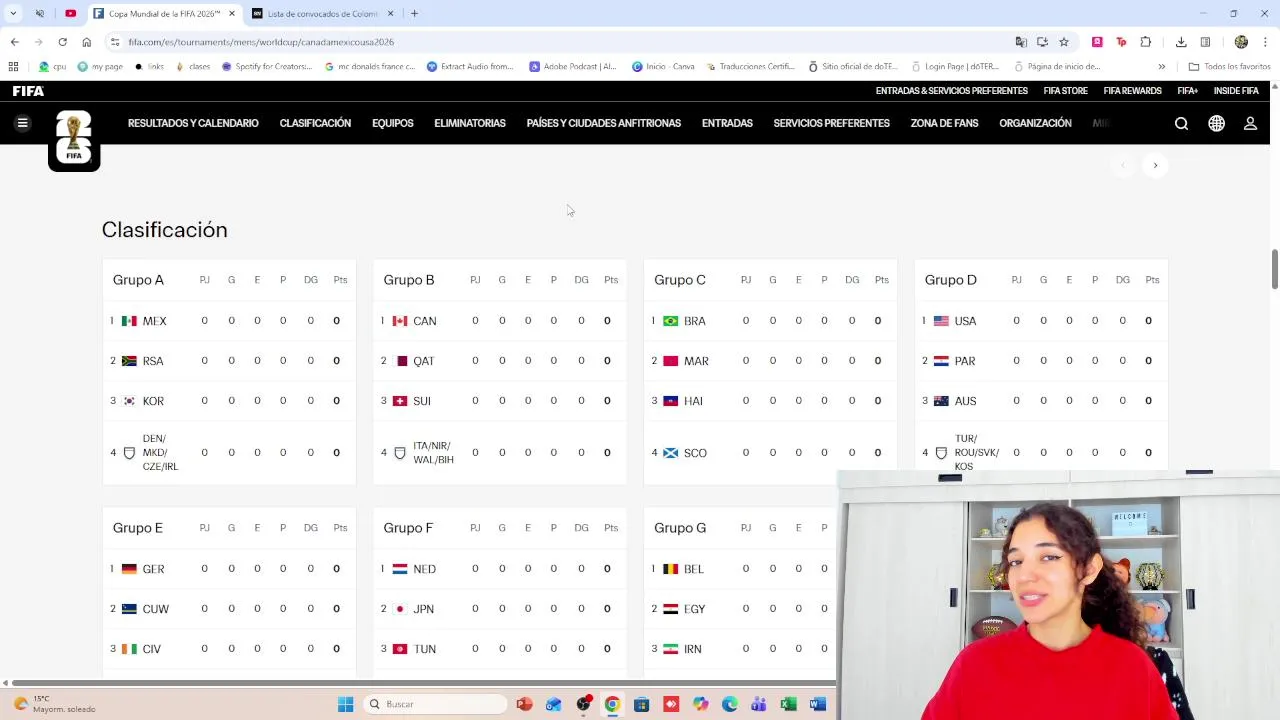1280x720 pixels.
Task: Open the user account profile icon
Action: [x=1250, y=123]
